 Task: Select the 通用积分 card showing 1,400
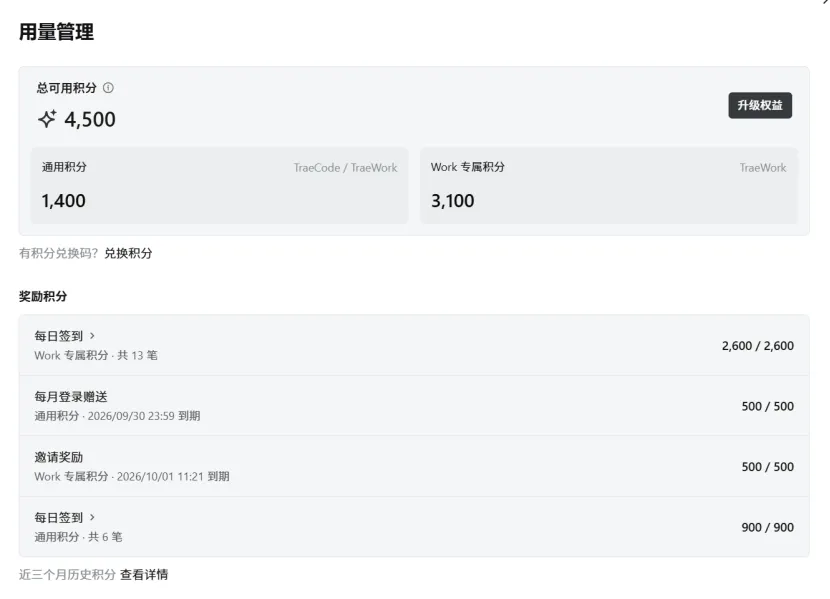coord(219,185)
